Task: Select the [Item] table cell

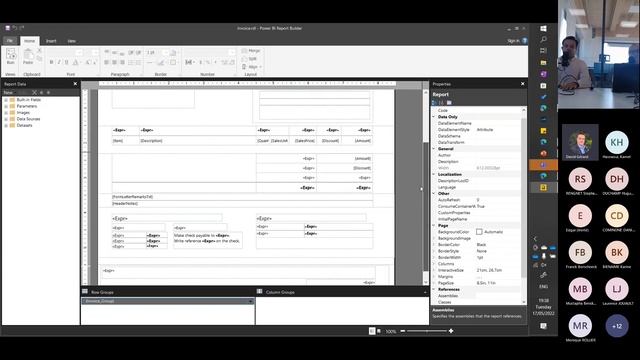Action: coord(126,140)
